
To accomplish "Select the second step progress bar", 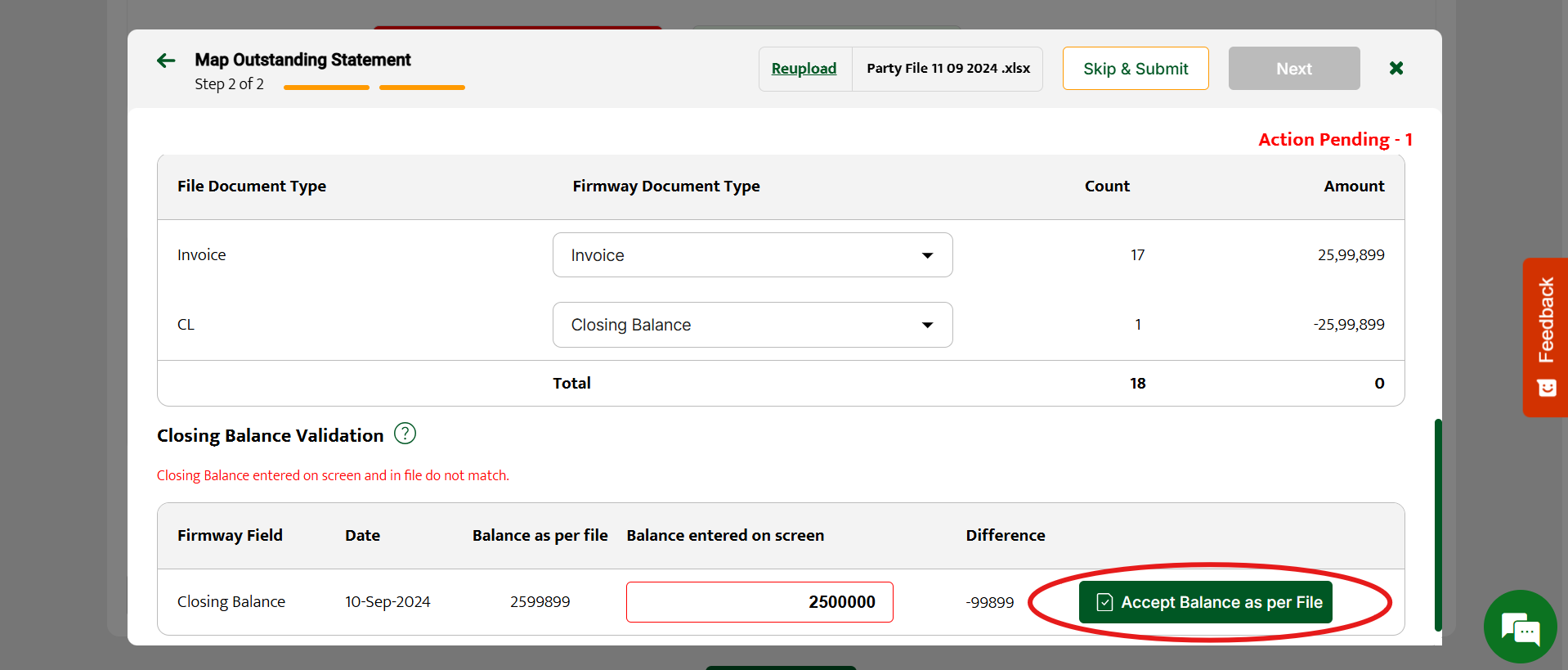I will 422,88.
